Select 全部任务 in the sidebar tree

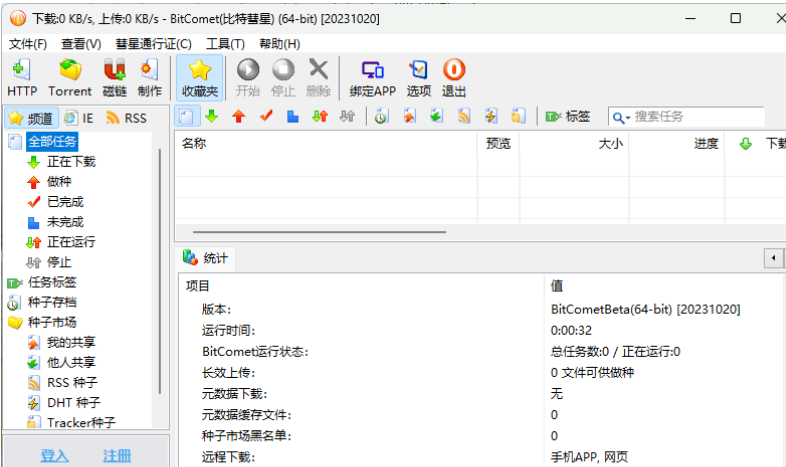[52, 142]
